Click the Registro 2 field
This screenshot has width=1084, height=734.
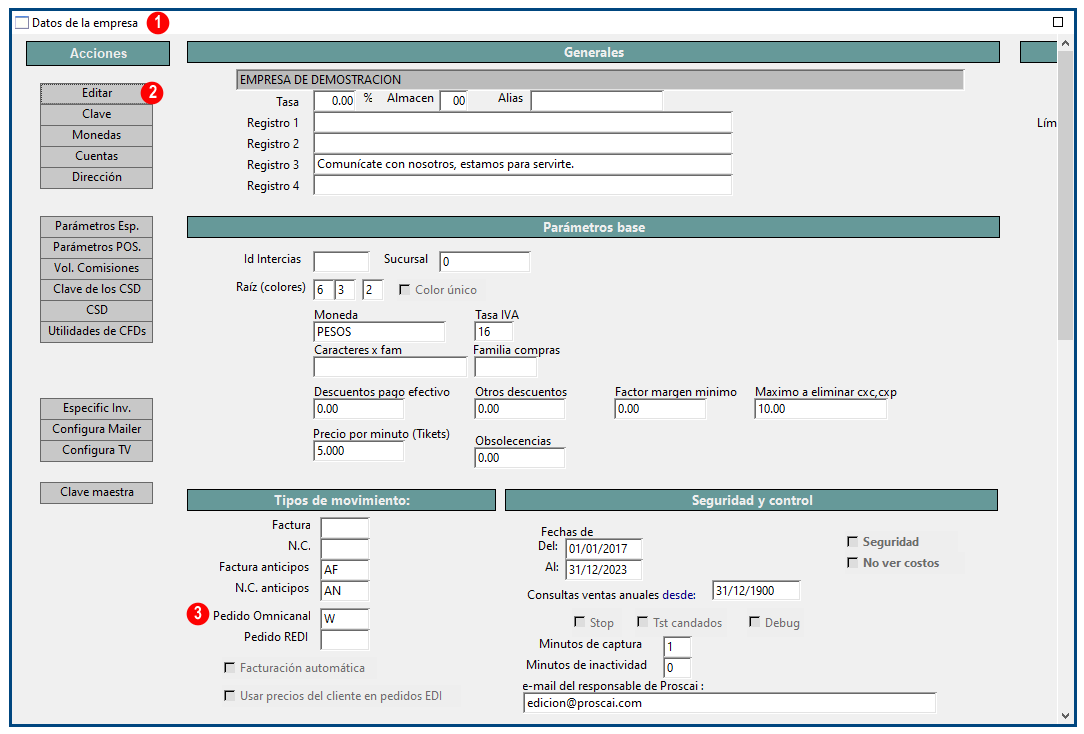523,143
